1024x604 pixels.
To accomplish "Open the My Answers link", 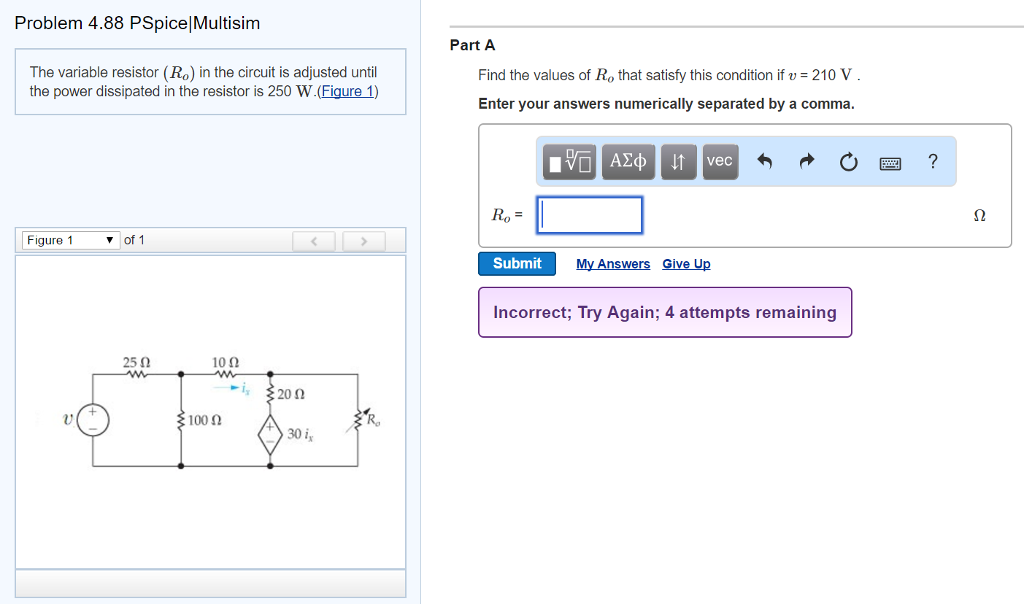I will click(613, 263).
